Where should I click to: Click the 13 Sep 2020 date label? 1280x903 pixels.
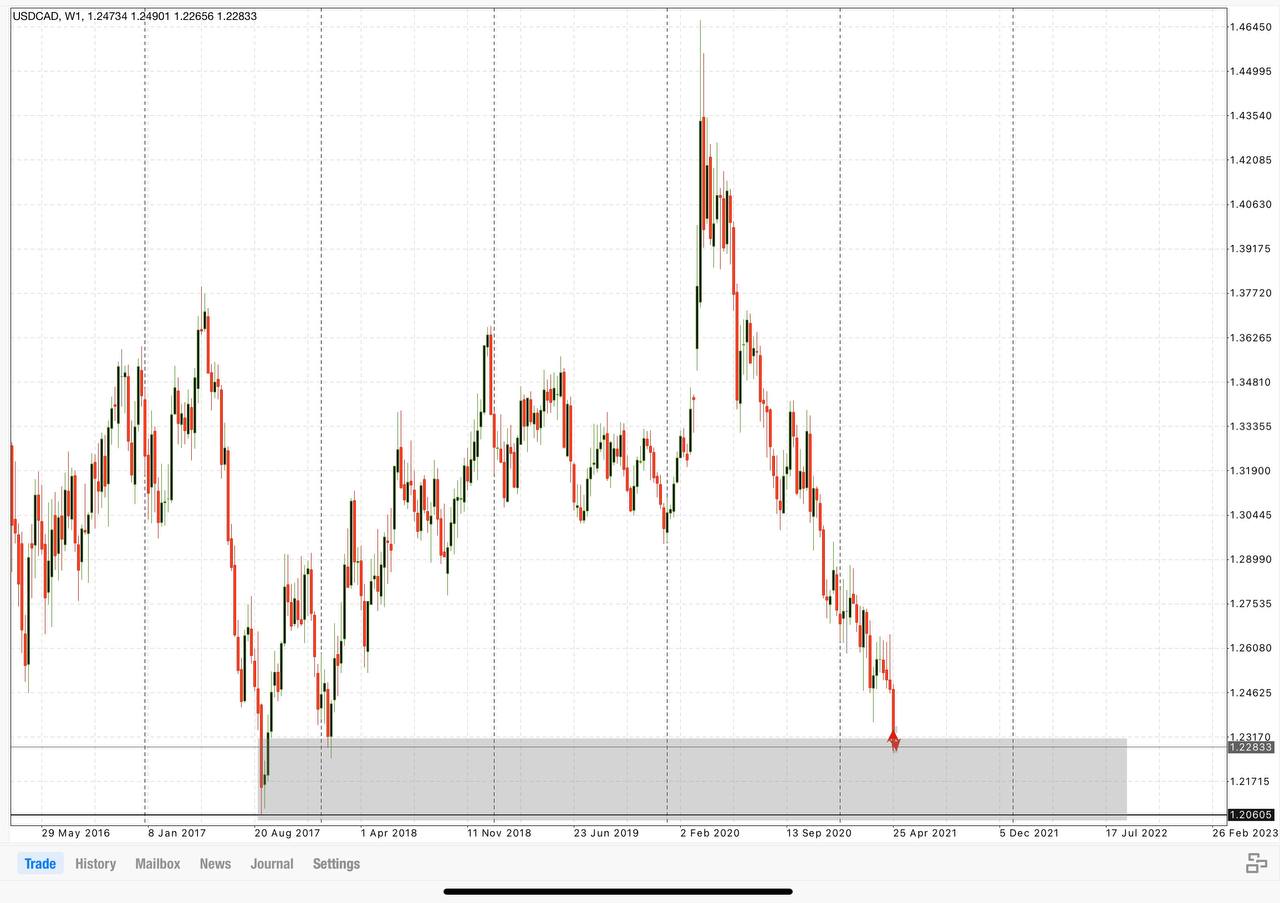tap(819, 832)
